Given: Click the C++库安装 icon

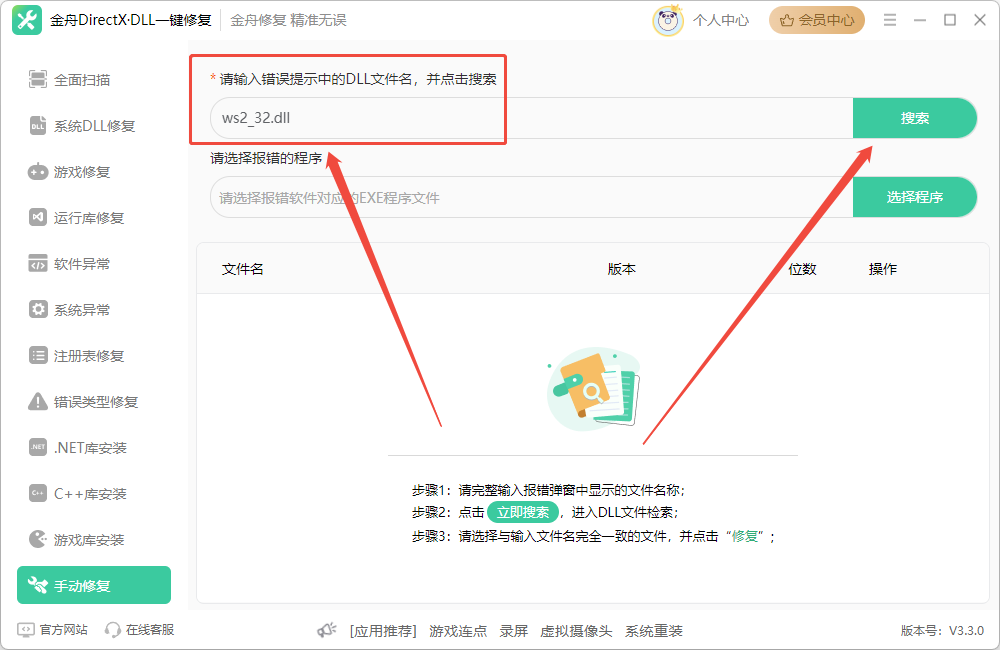Looking at the screenshot, I should [38, 493].
